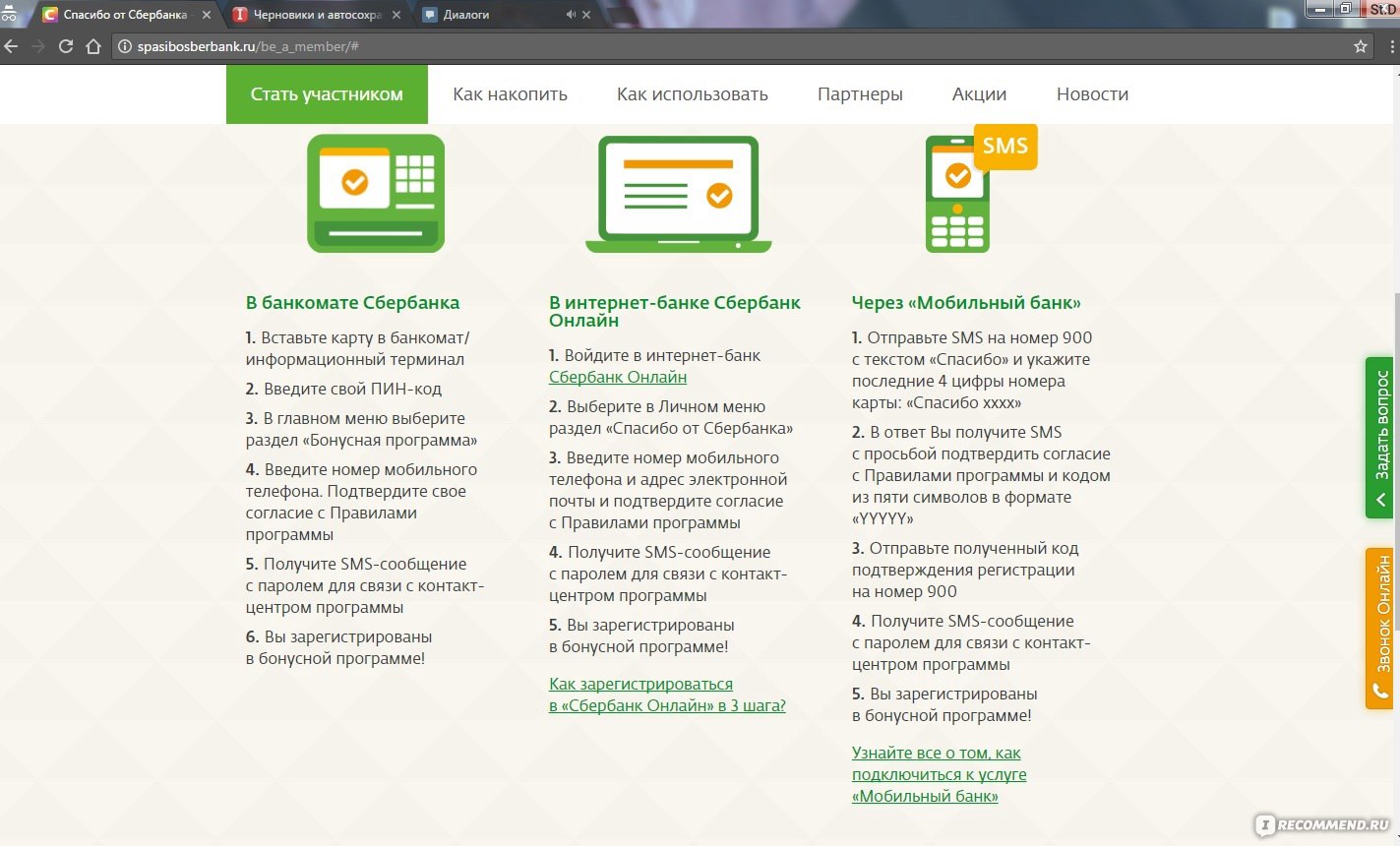Click sixth ATM step Вы зарегистрированы
The width and height of the screenshot is (1400, 846).
339,647
